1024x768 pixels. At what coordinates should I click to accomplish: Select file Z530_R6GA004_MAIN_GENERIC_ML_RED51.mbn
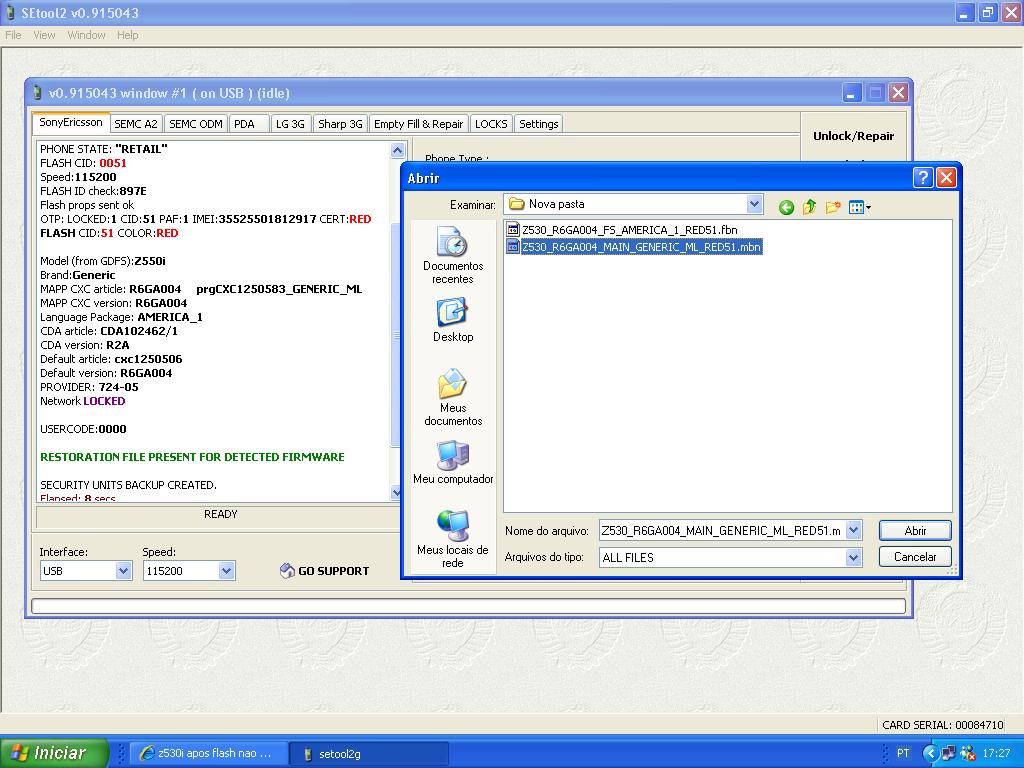click(x=634, y=247)
